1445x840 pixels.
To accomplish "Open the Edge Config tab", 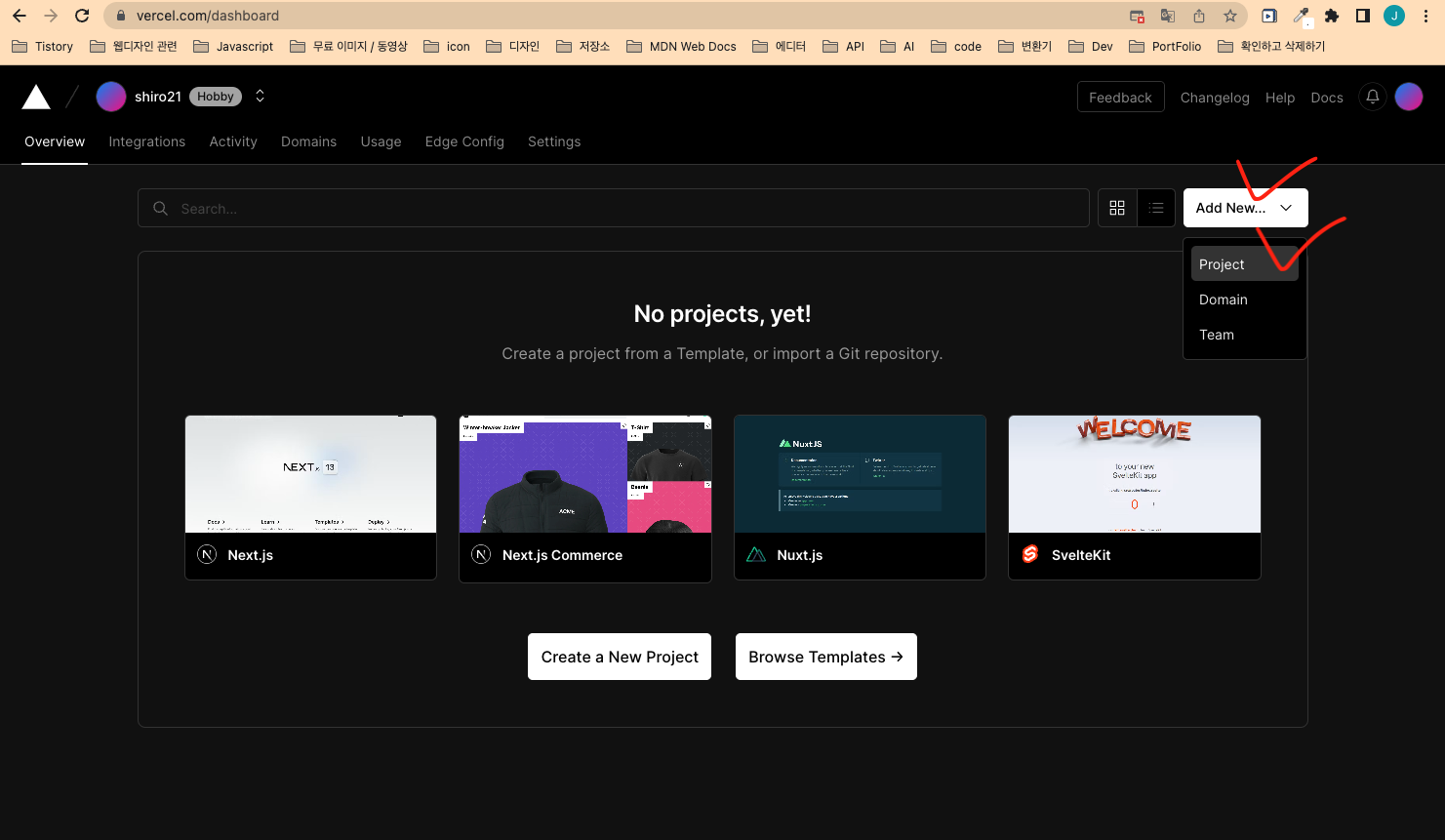I will click(x=464, y=141).
